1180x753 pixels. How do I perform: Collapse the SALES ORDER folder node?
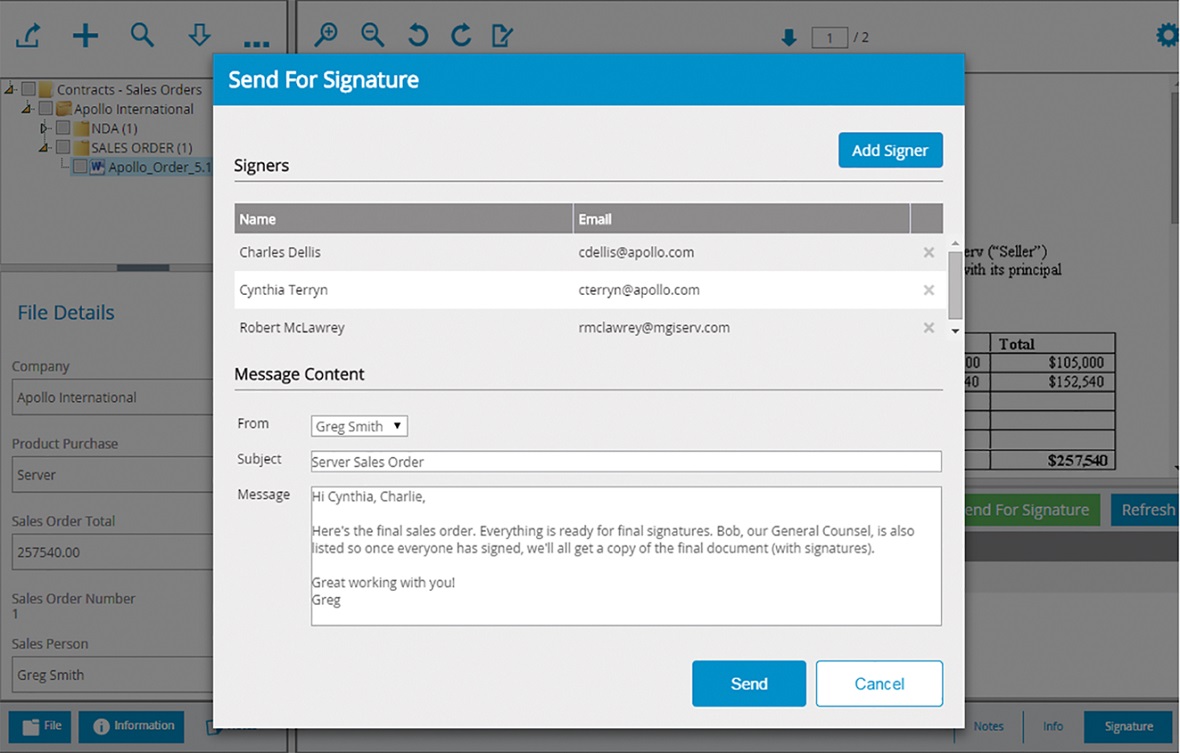point(44,147)
